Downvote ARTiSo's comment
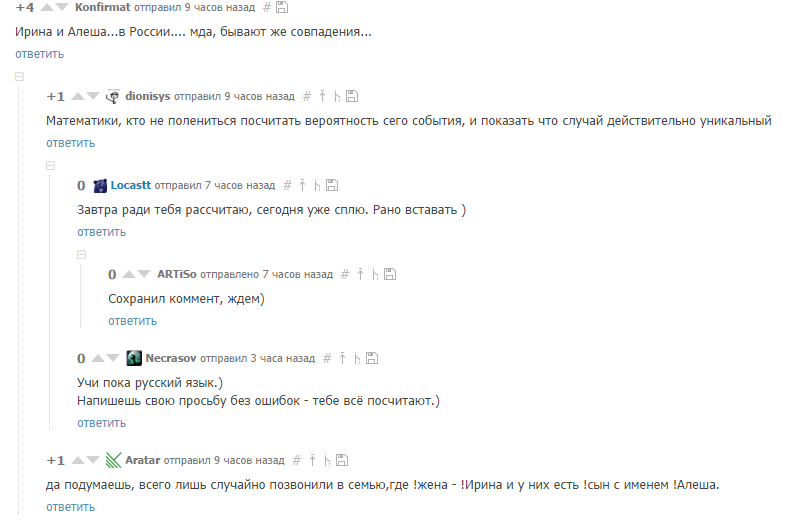809x521 pixels. point(144,274)
